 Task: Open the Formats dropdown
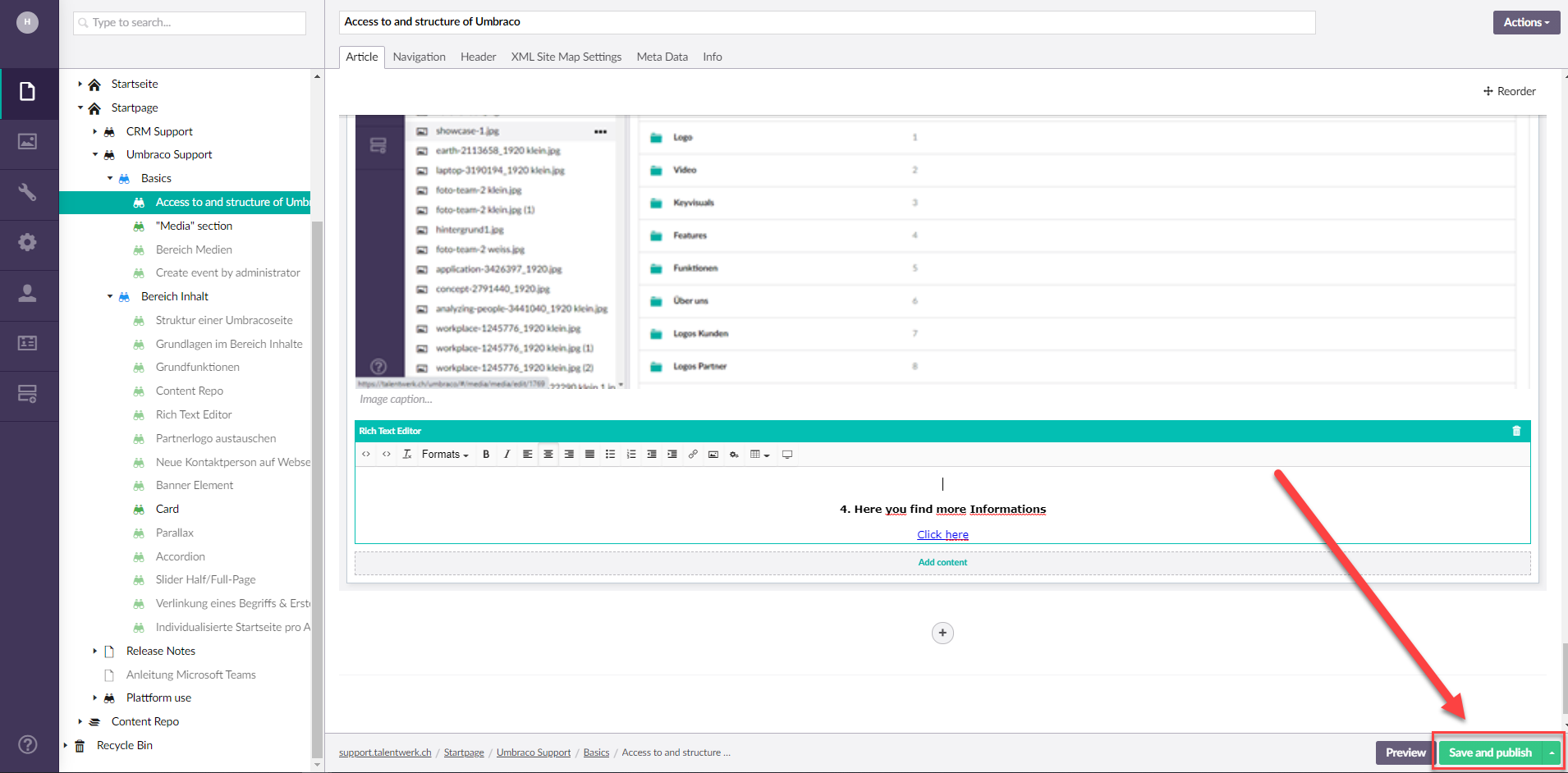pos(445,455)
